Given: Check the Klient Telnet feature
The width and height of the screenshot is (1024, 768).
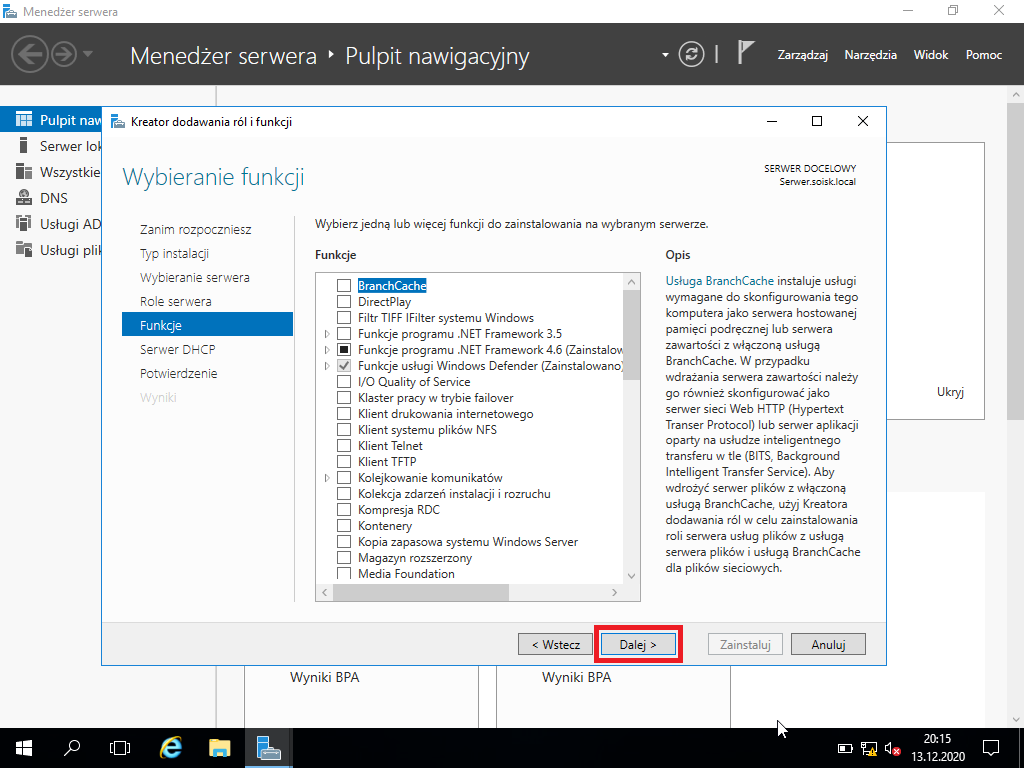Looking at the screenshot, I should tap(344, 445).
